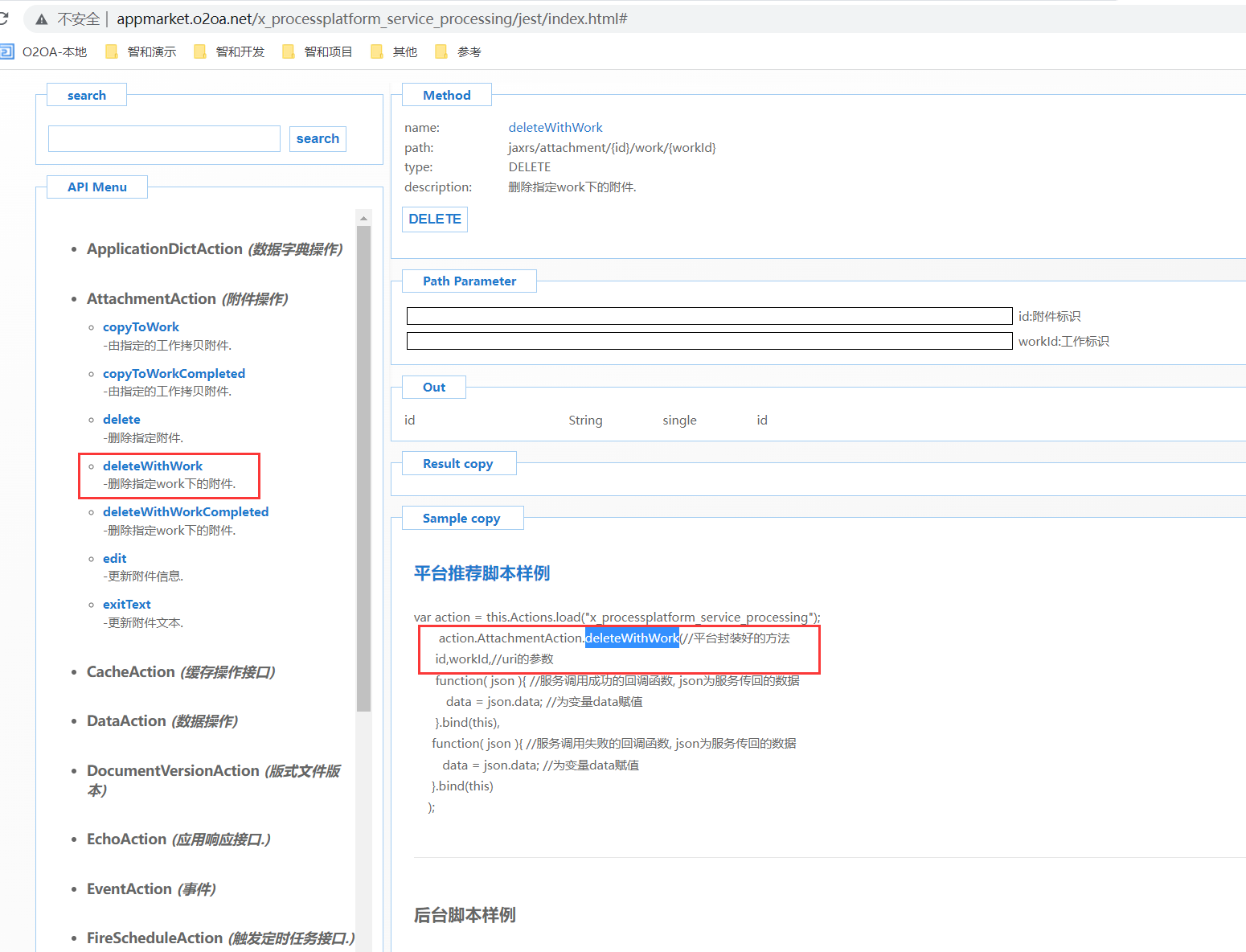1246x952 pixels.
Task: Click the Out section label
Action: (x=434, y=388)
